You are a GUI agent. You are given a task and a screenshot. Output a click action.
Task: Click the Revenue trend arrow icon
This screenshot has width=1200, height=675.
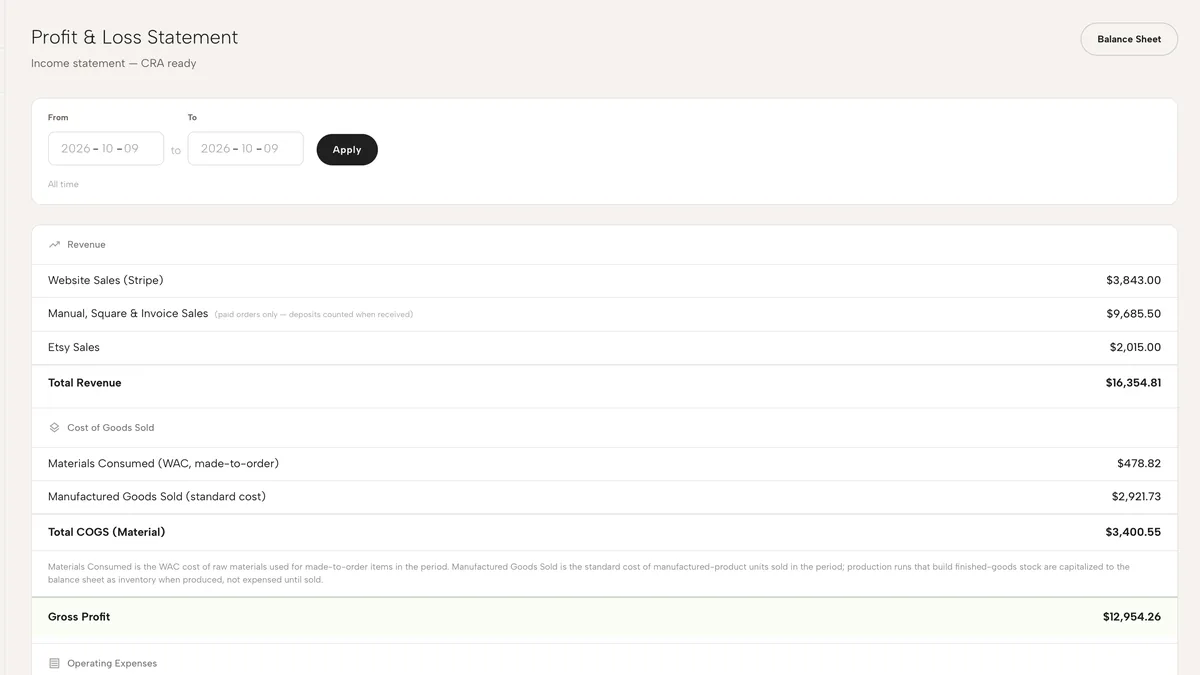54,245
